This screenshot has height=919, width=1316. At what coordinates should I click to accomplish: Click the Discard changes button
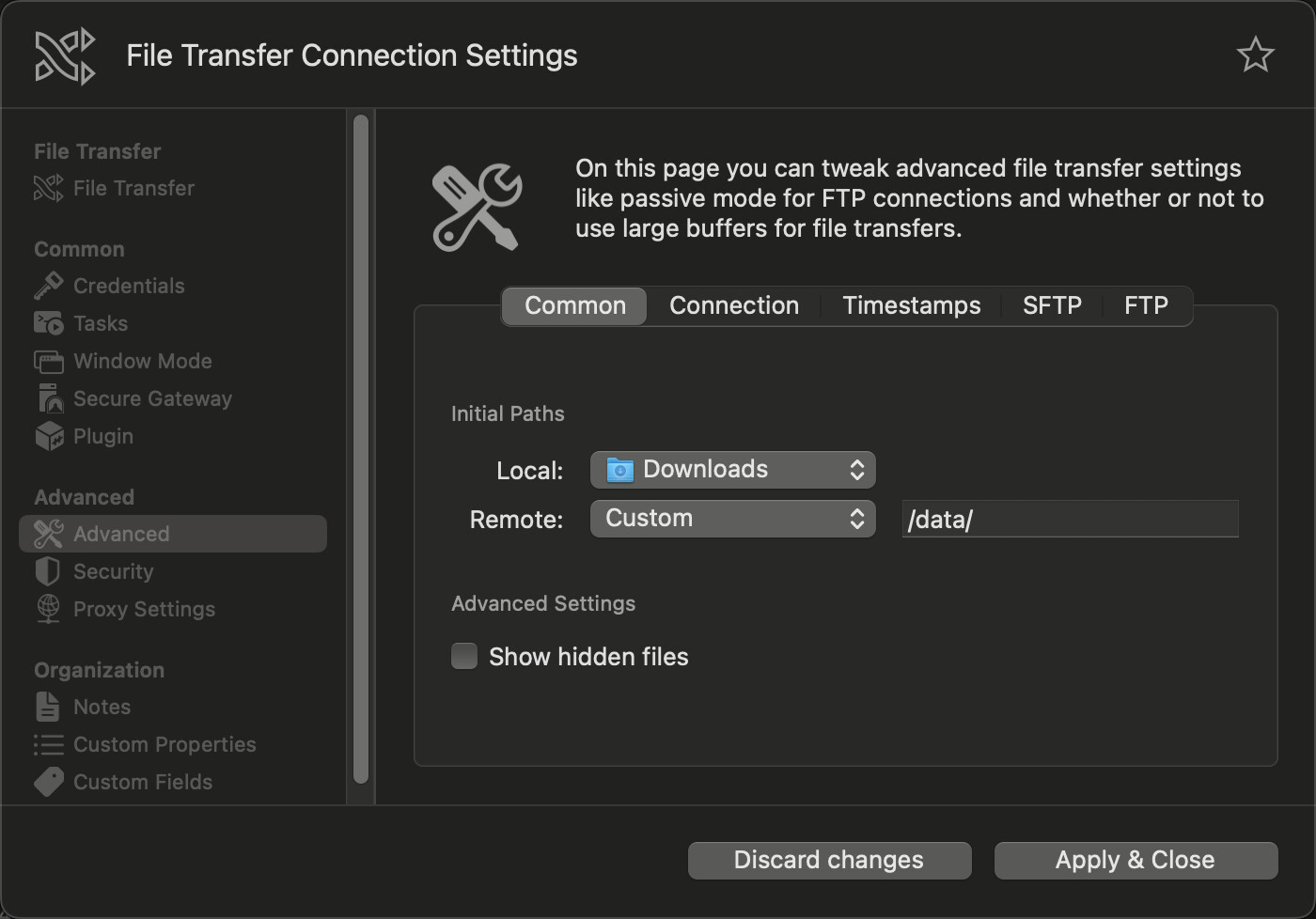click(x=829, y=861)
